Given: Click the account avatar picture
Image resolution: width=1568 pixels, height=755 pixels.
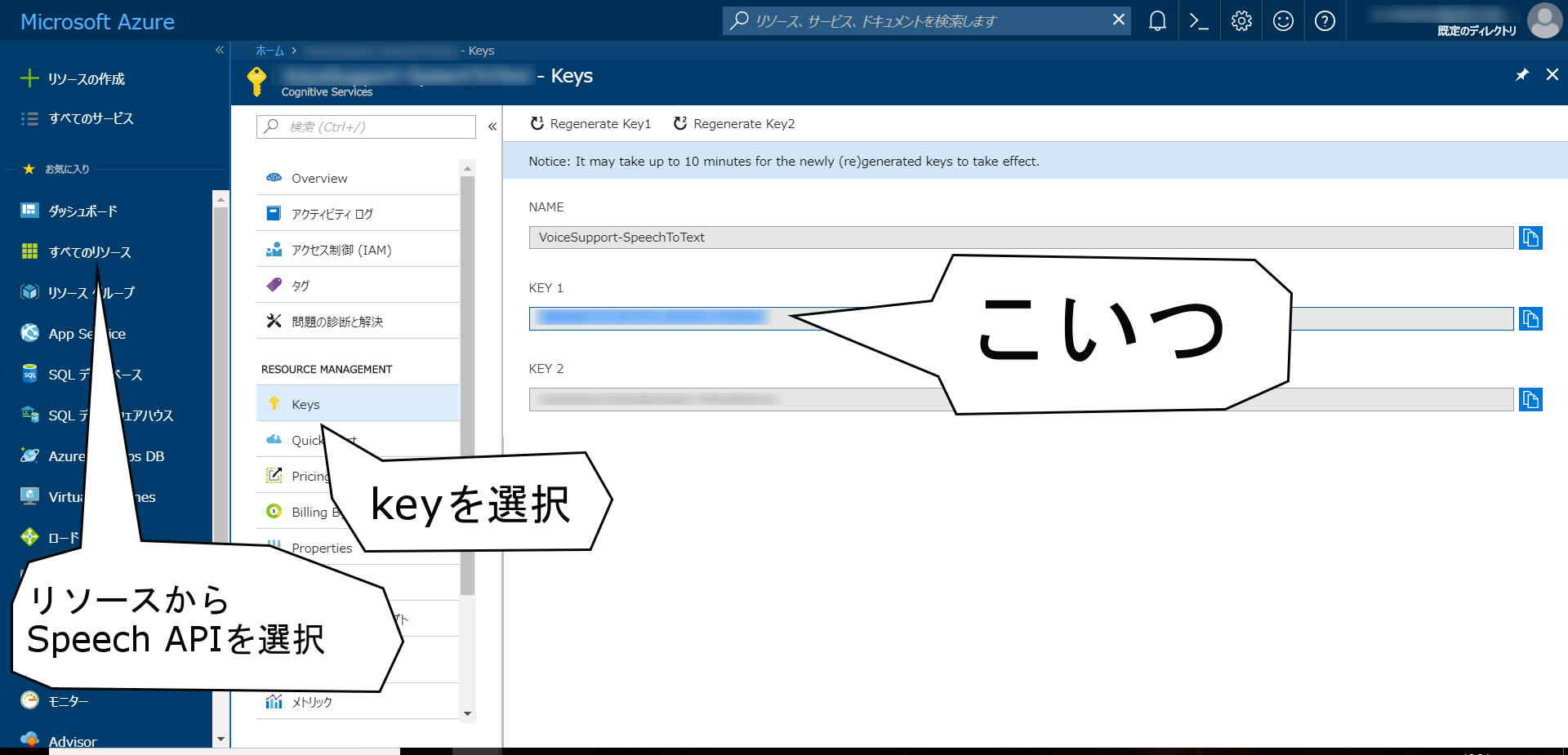Looking at the screenshot, I should point(1544,20).
